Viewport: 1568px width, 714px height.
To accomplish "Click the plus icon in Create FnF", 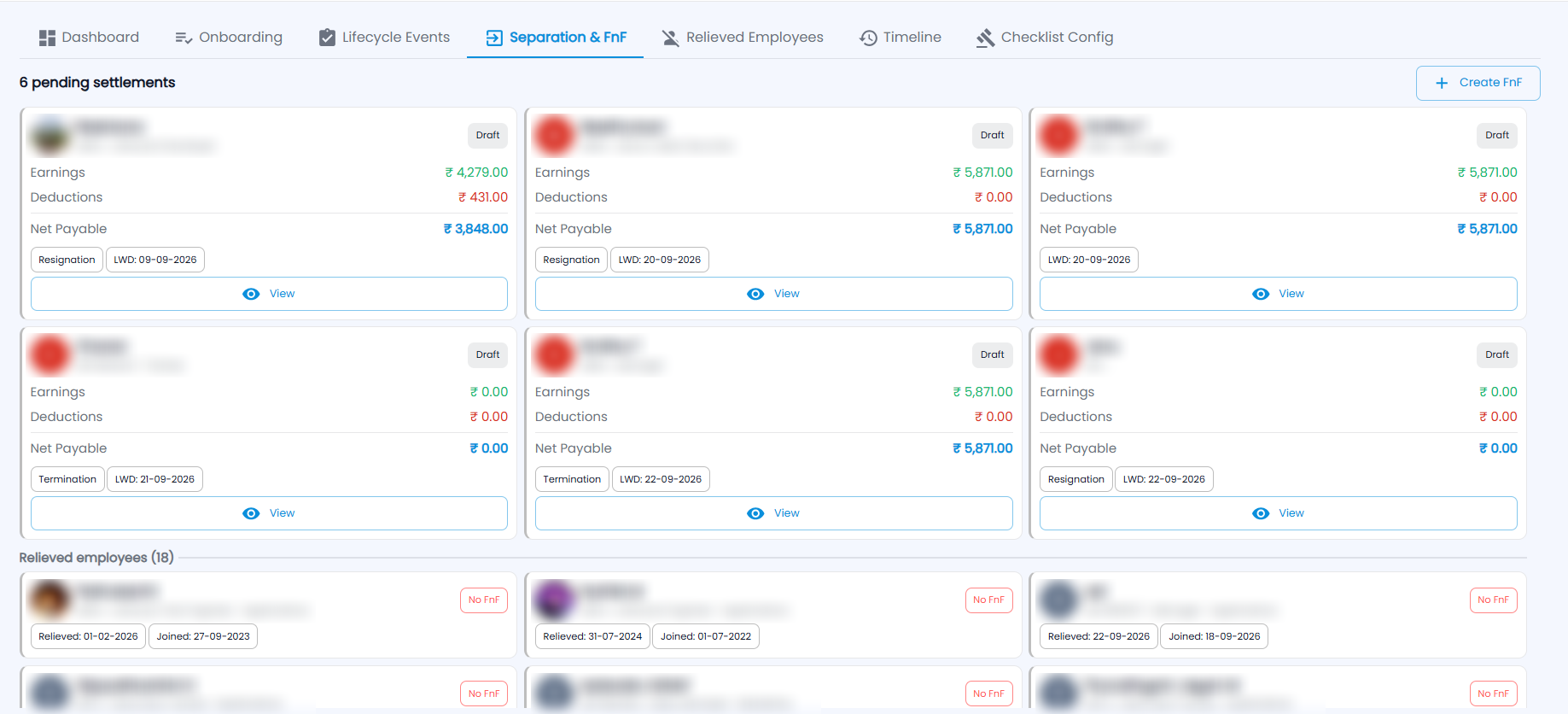I will pyautogui.click(x=1442, y=83).
